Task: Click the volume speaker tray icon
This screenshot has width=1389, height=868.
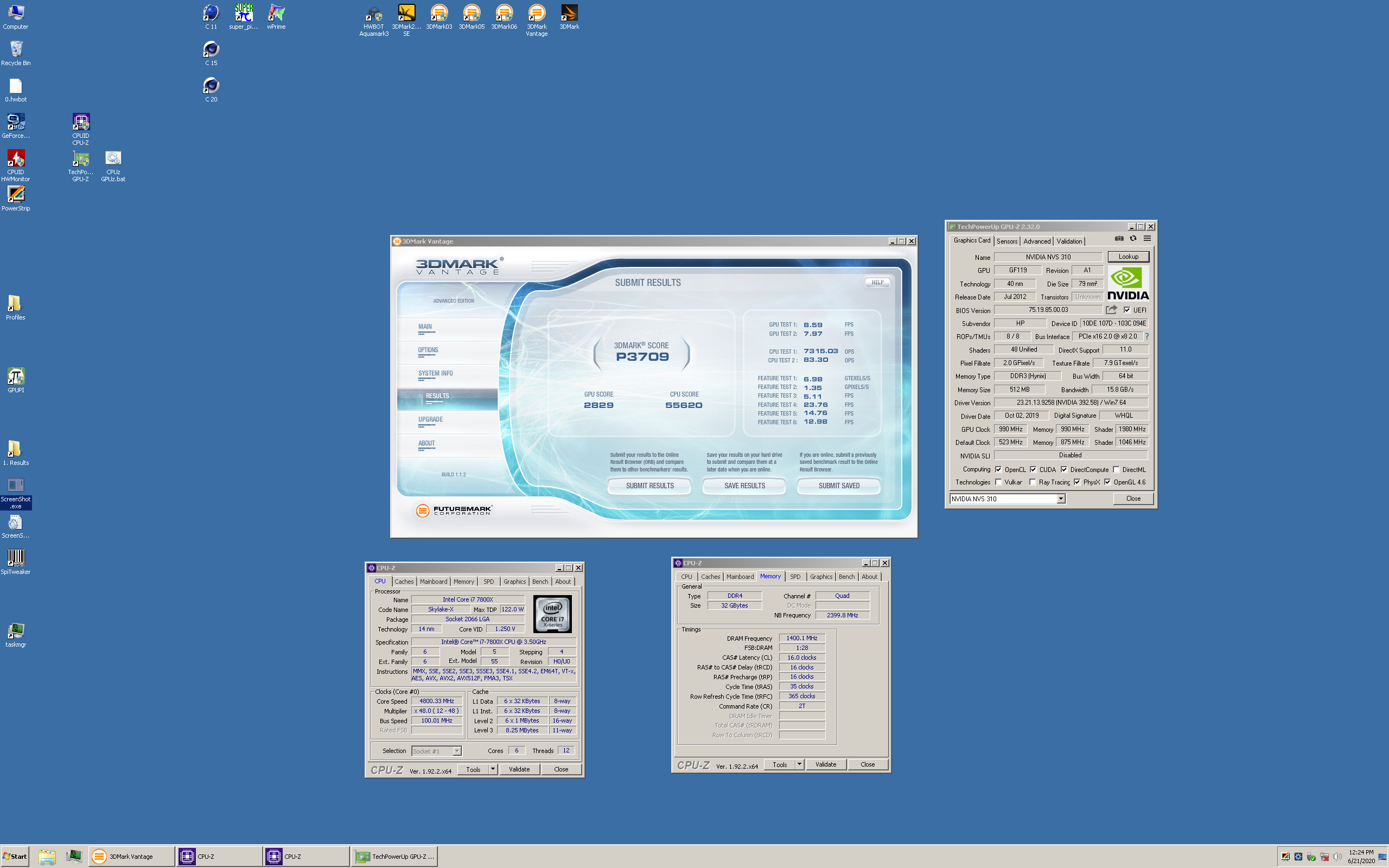Action: click(x=1337, y=857)
